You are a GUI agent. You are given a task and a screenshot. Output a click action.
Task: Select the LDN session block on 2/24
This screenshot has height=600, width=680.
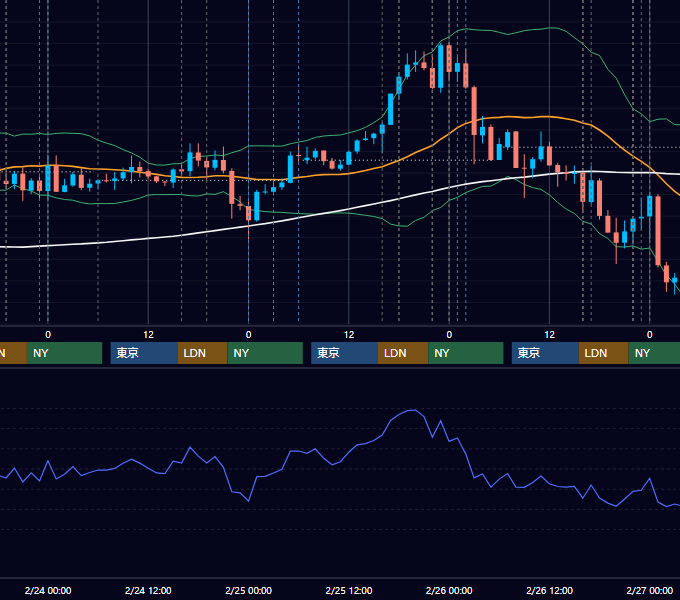203,353
